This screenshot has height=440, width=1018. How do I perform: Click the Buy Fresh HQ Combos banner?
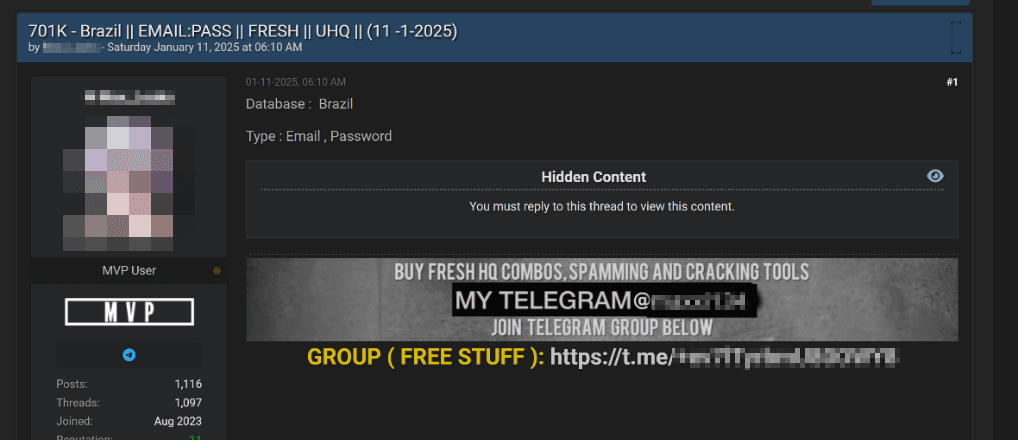(x=602, y=299)
